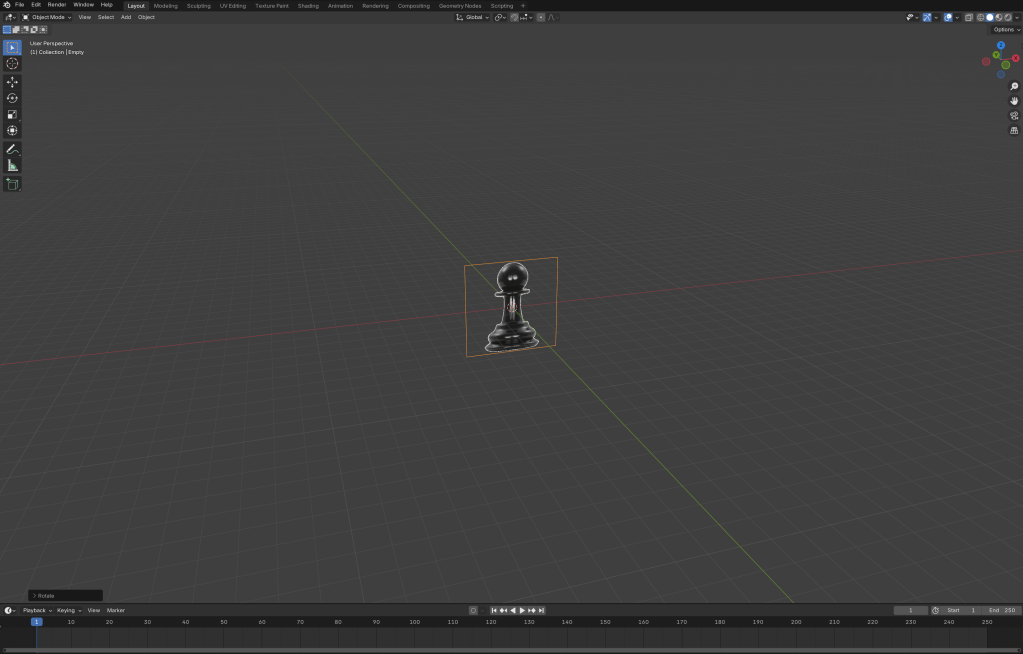Screen dimensions: 1023x654
Task: Pick the Annotate pencil tool
Action: click(x=12, y=149)
